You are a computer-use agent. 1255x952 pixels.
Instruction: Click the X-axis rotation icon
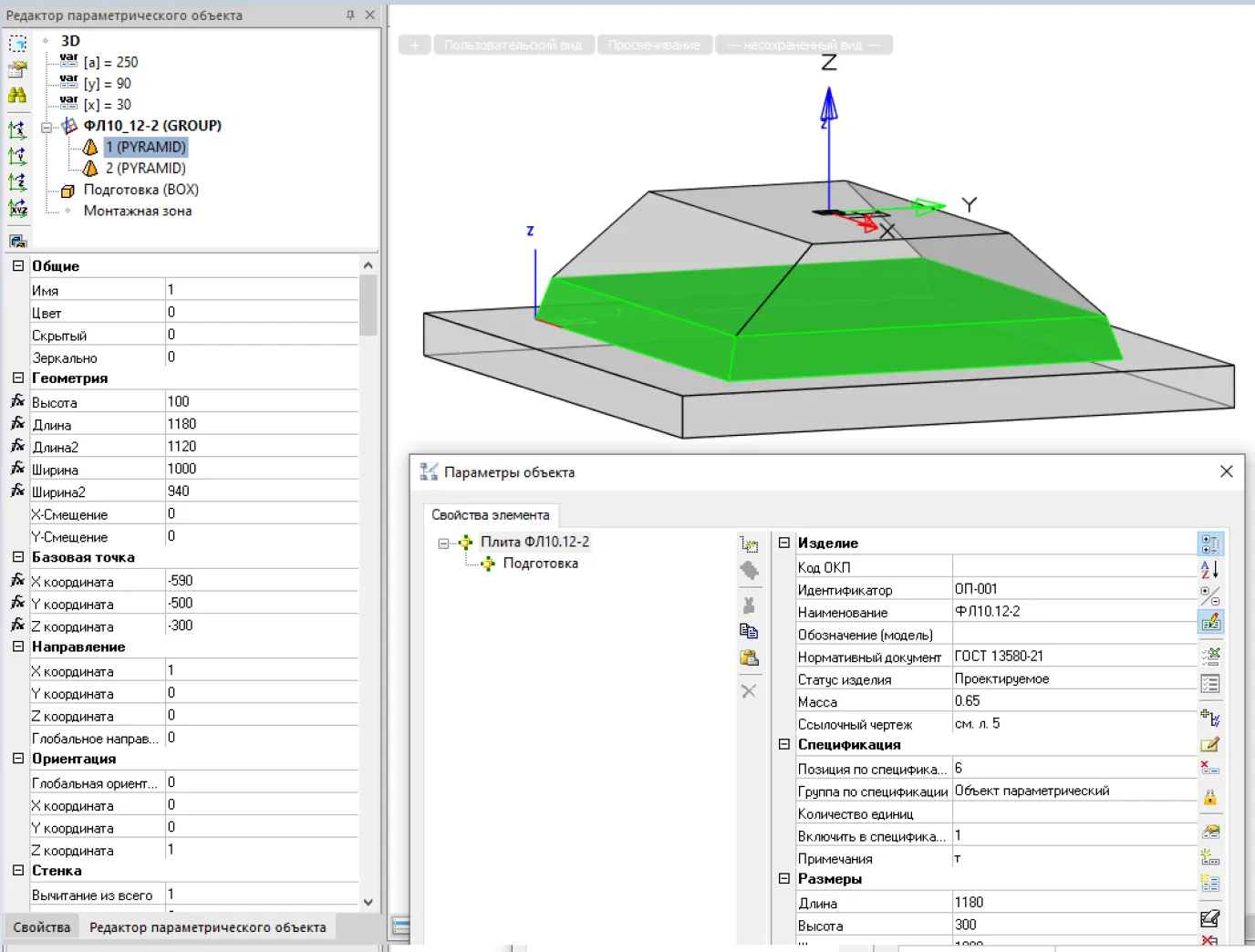point(17,130)
